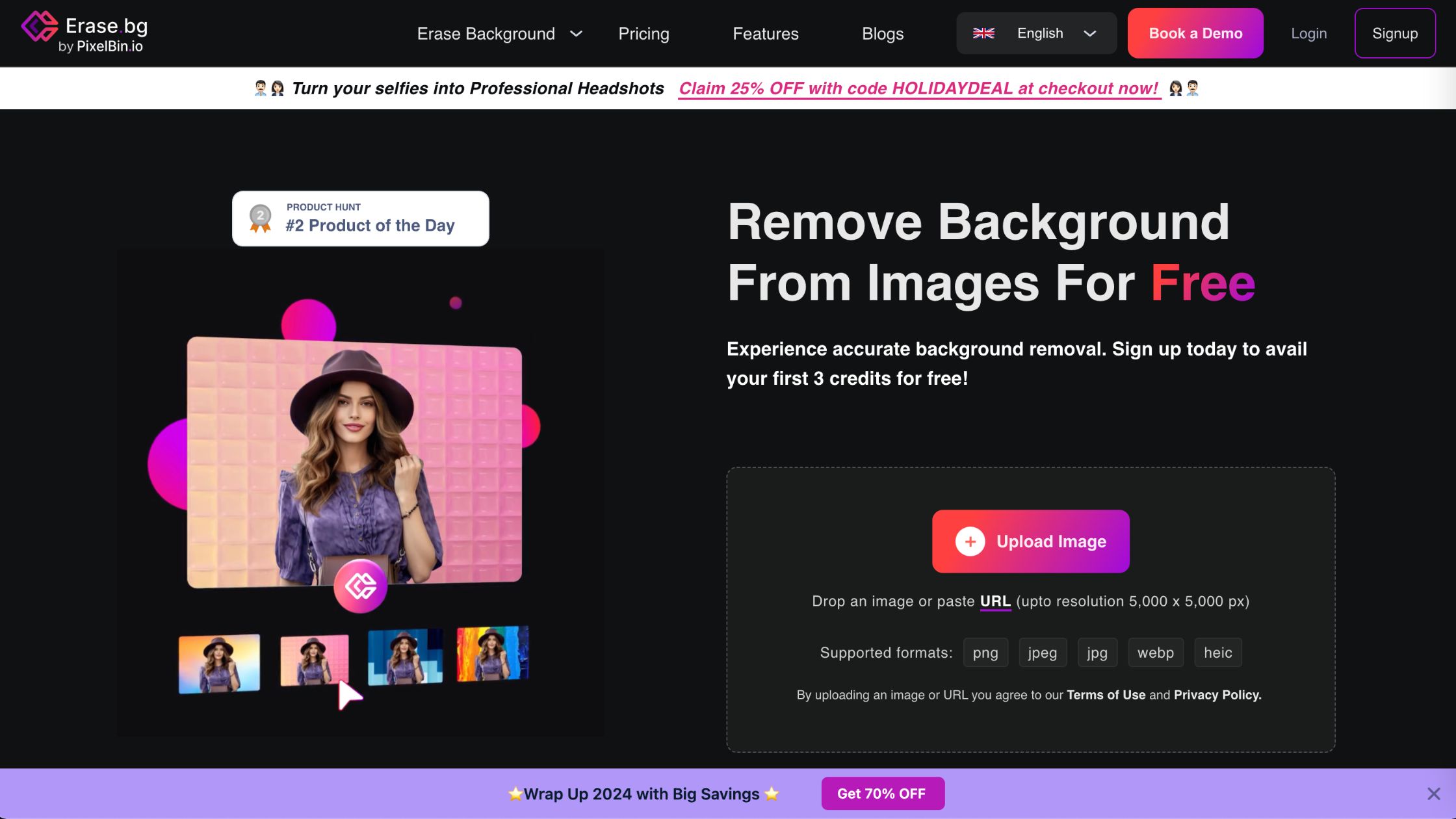The height and width of the screenshot is (819, 1456).
Task: Expand the English language selector dropdown
Action: coord(1036,33)
